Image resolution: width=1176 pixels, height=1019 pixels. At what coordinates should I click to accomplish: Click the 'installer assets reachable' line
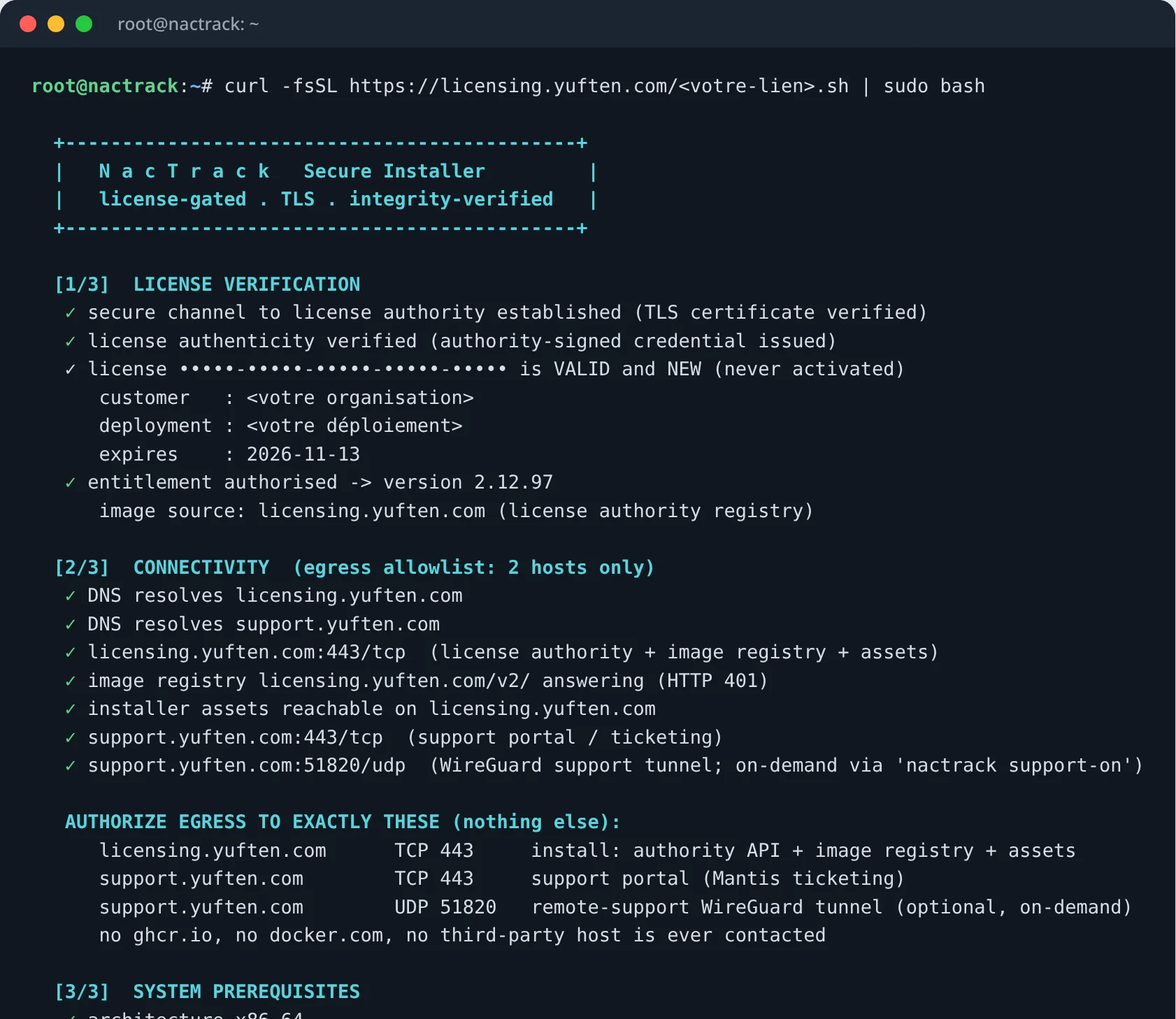click(360, 709)
